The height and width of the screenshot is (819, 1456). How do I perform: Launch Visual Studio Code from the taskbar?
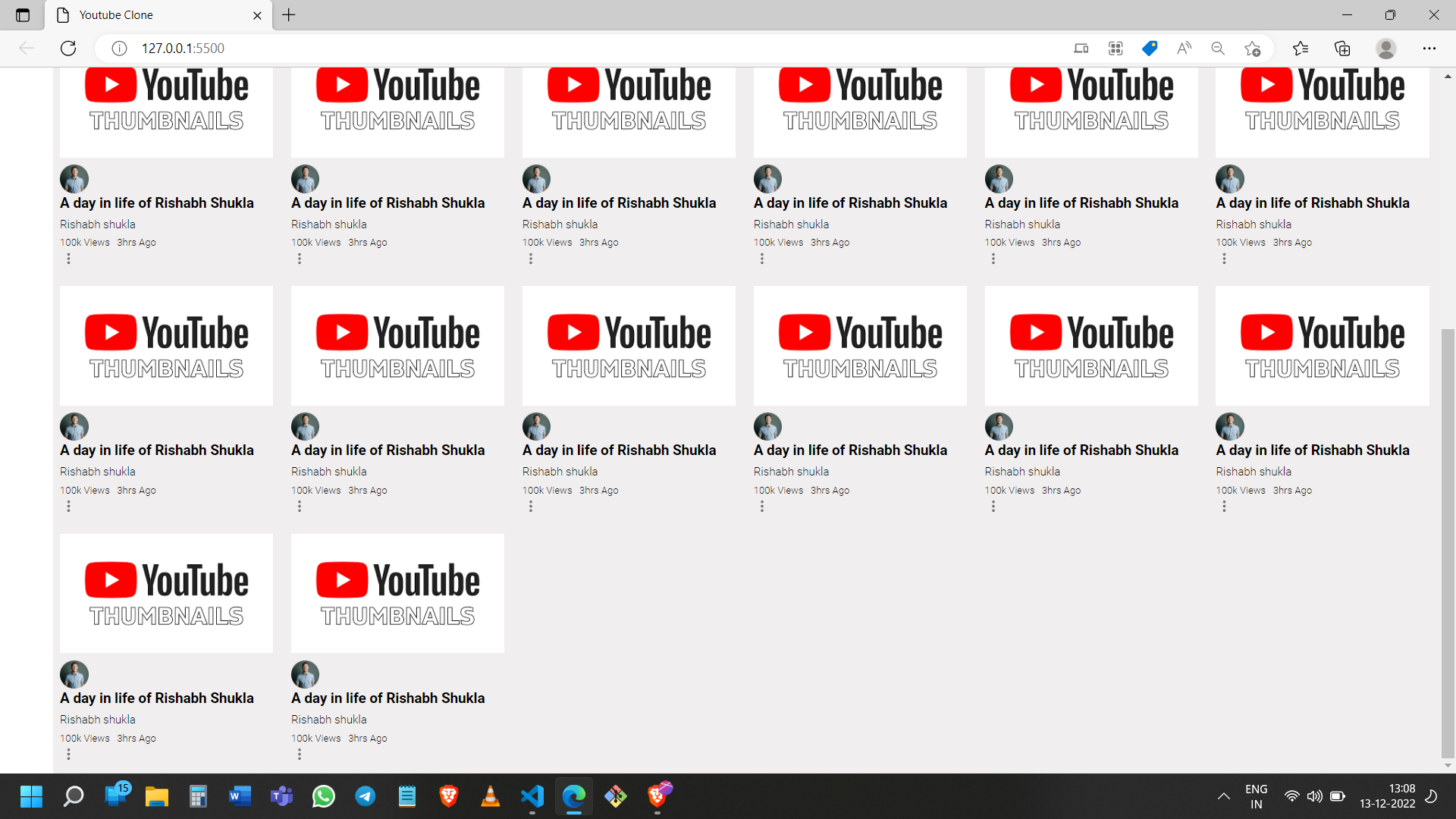click(532, 796)
